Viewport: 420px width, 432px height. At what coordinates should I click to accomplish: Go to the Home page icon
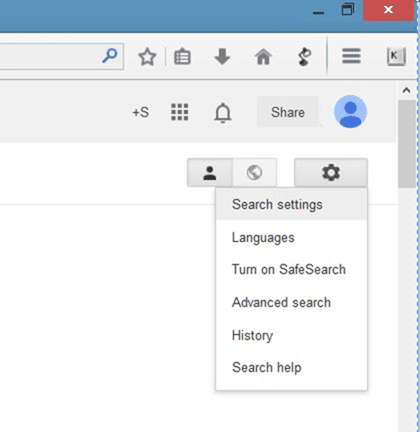[x=263, y=56]
